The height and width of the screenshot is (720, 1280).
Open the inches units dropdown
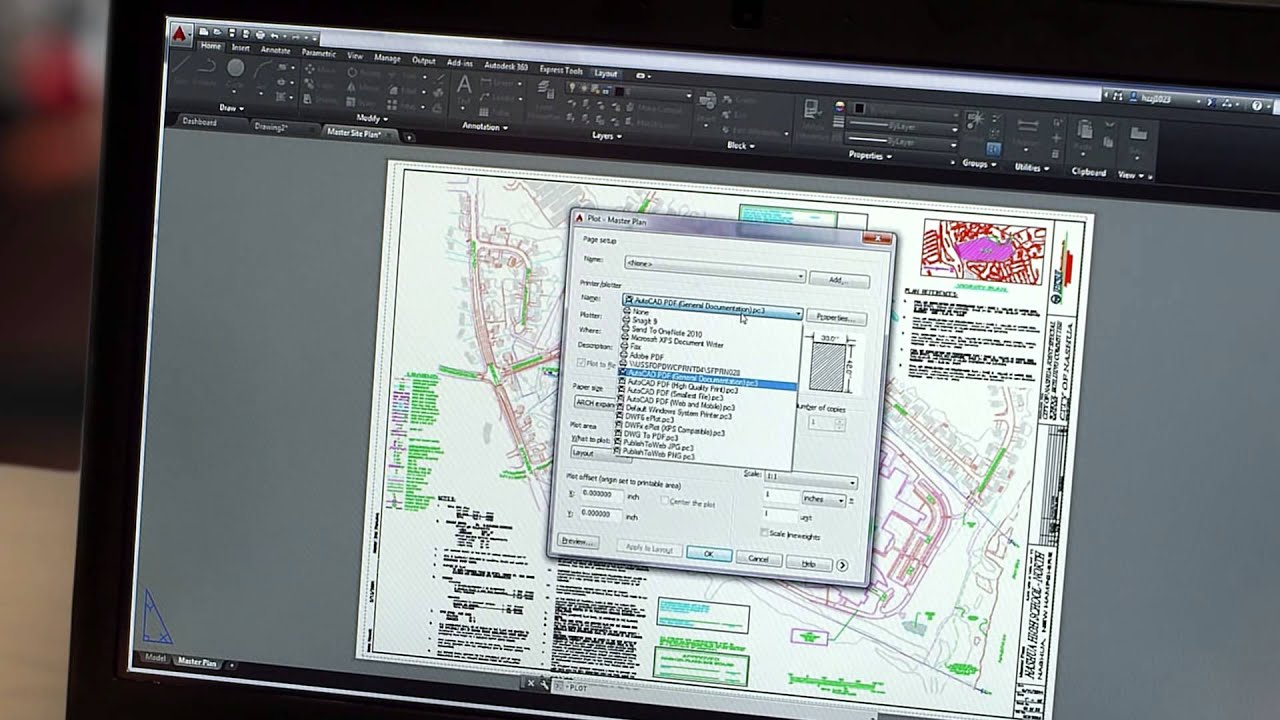pyautogui.click(x=825, y=499)
